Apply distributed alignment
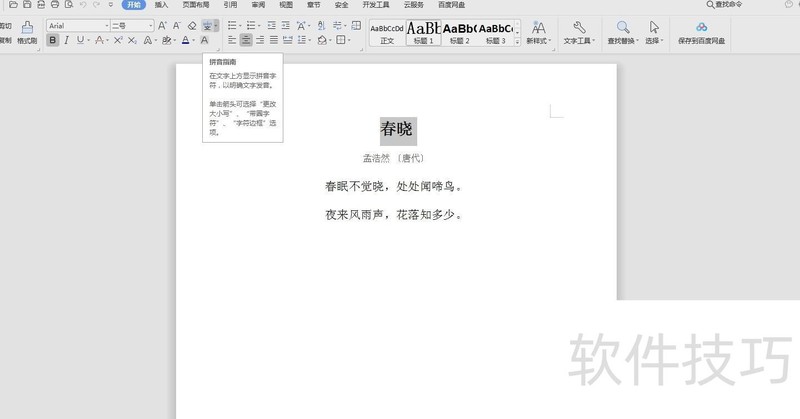Viewport: 800px width, 419px height. coord(288,40)
